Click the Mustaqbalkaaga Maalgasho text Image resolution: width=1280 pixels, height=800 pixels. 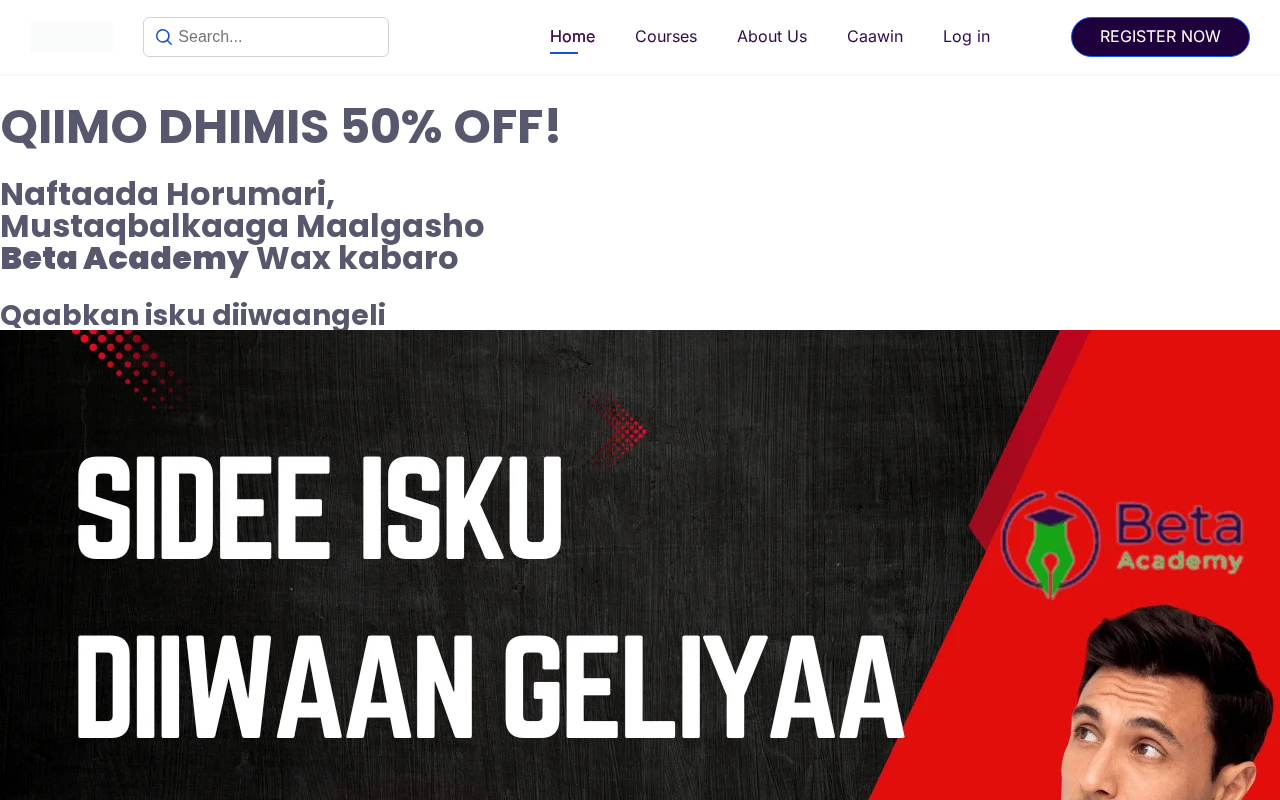(x=242, y=226)
